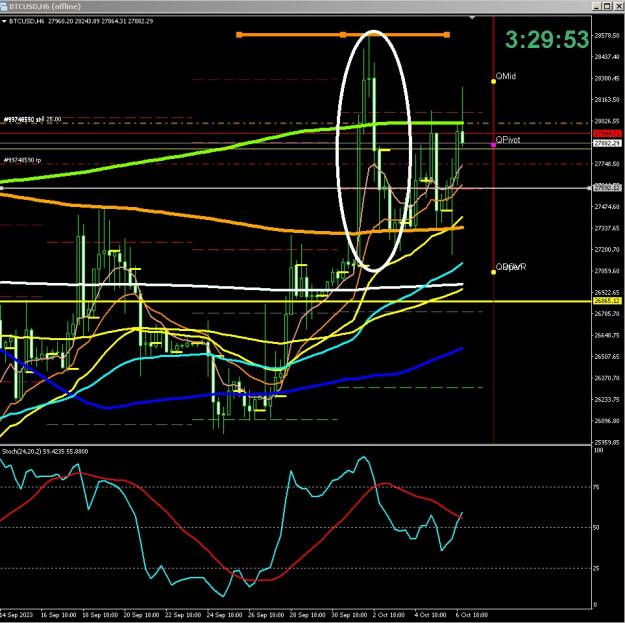
Task: Close the BTCUSD,H6 chart window
Action: tap(618, 6)
